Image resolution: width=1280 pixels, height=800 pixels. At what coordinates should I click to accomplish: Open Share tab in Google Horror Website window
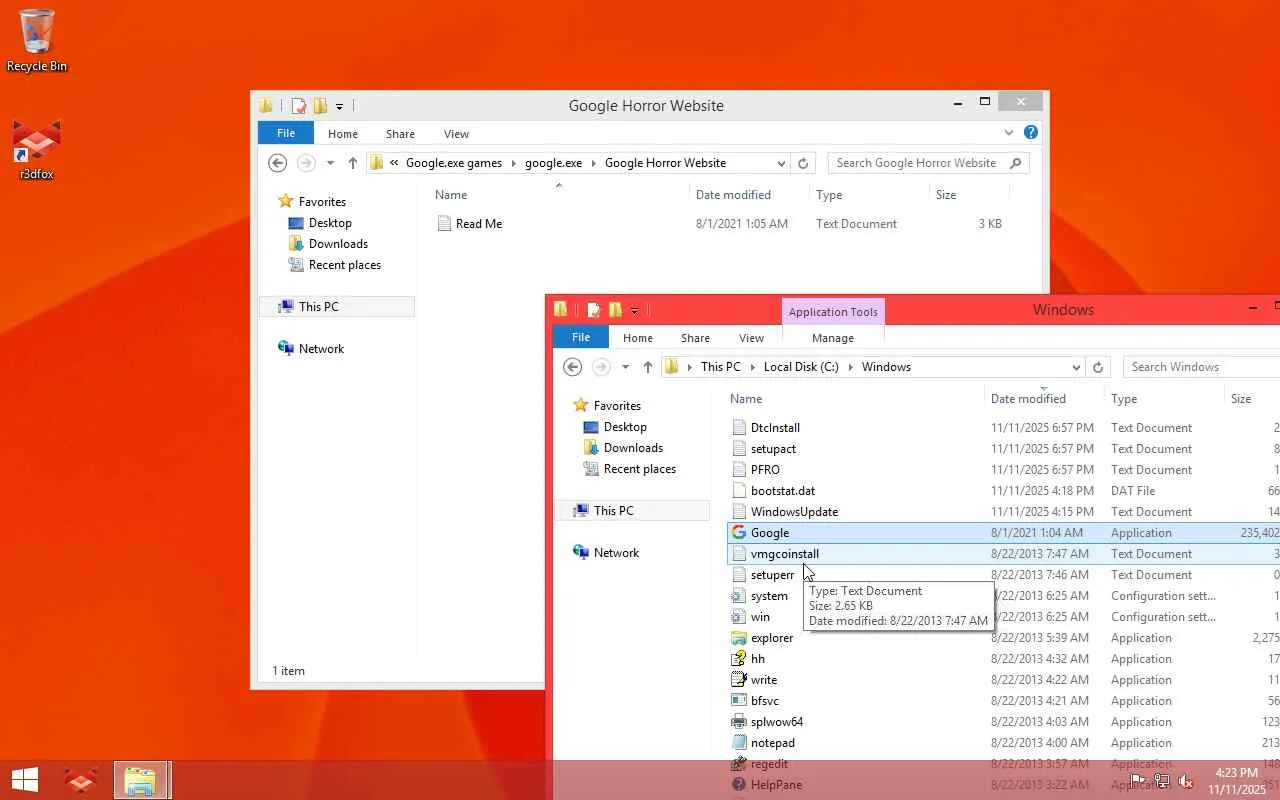coord(400,133)
